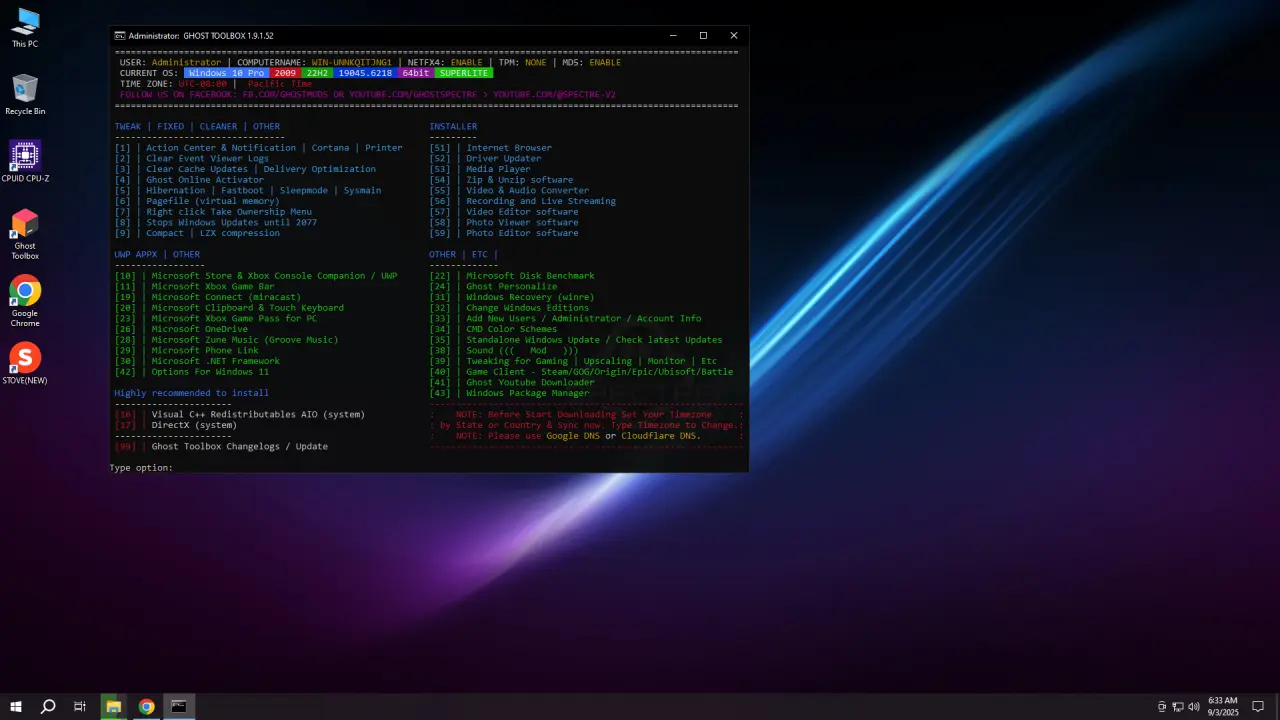Image resolution: width=1280 pixels, height=720 pixels.
Task: Click the Ghost Toolbox window title bar icon
Action: (x=120, y=36)
